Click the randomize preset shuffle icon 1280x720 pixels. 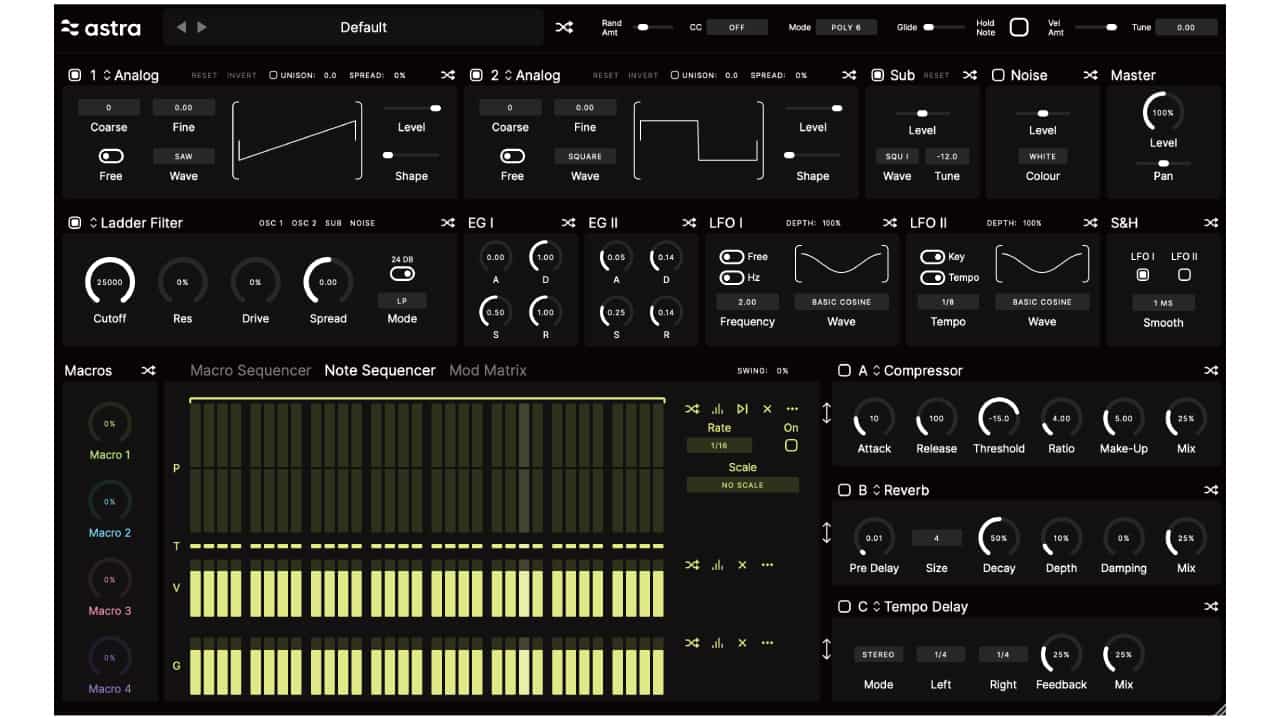(564, 28)
